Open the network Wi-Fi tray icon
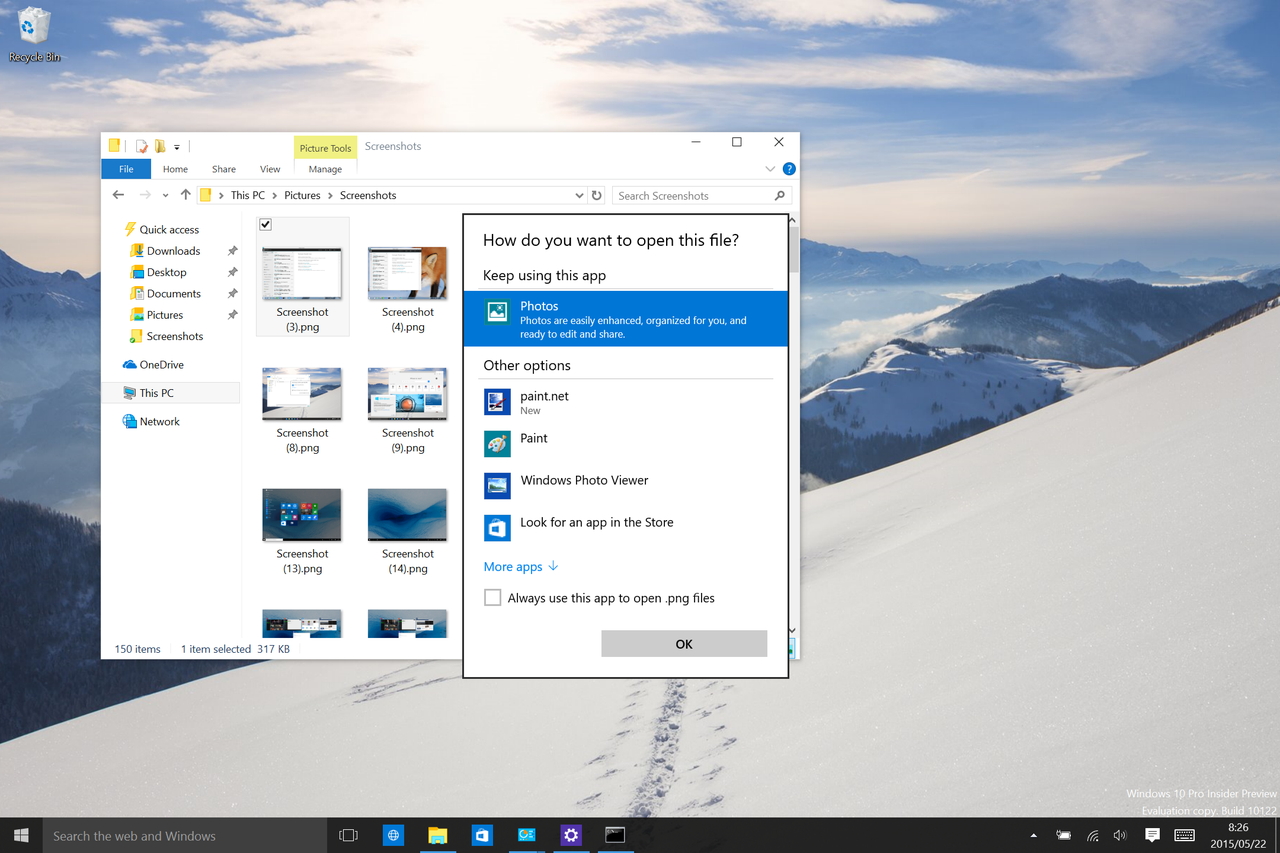Screen dimensions: 1280x853 (x=1093, y=835)
